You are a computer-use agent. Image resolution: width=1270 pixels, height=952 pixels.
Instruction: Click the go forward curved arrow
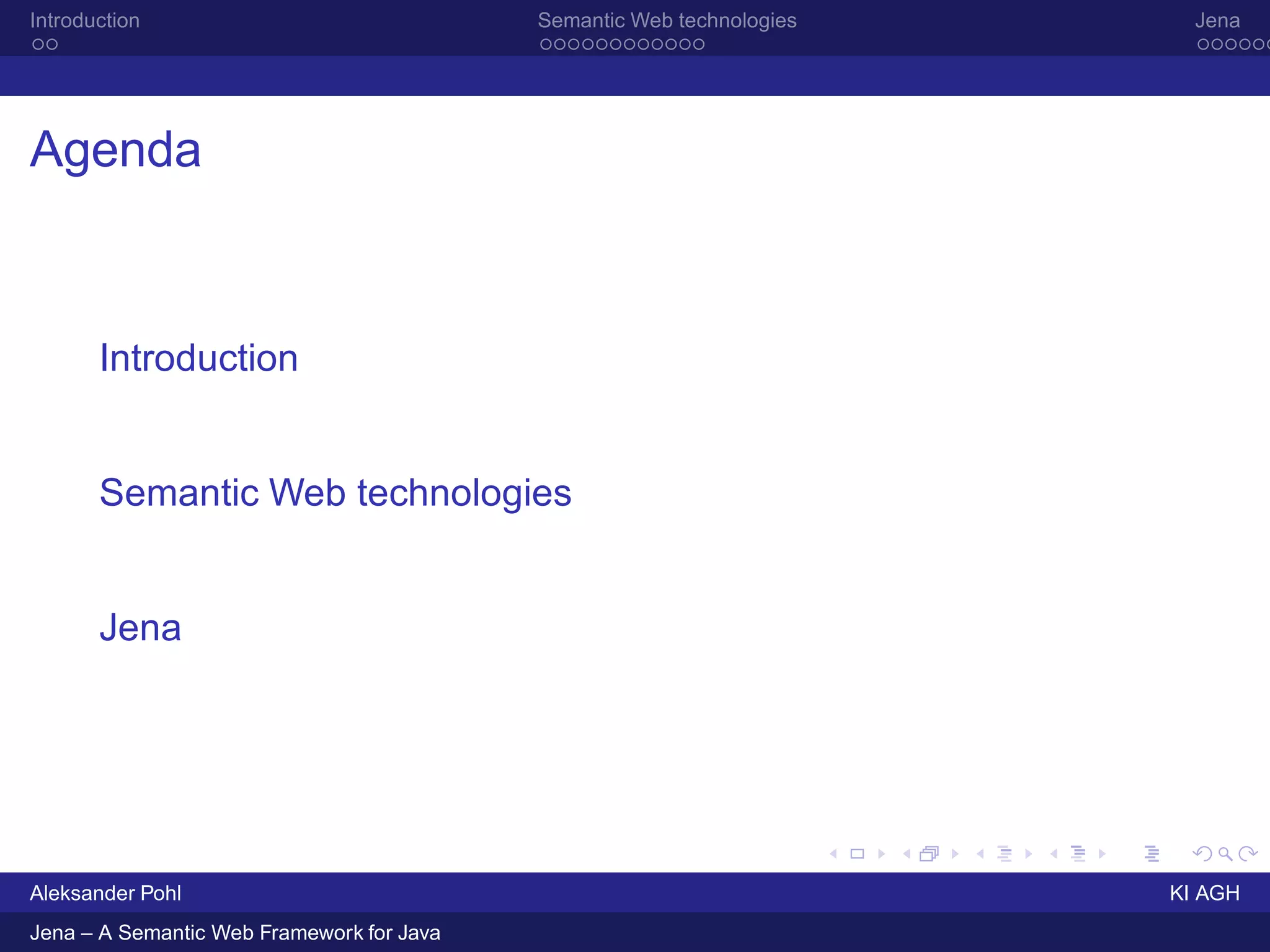1248,854
